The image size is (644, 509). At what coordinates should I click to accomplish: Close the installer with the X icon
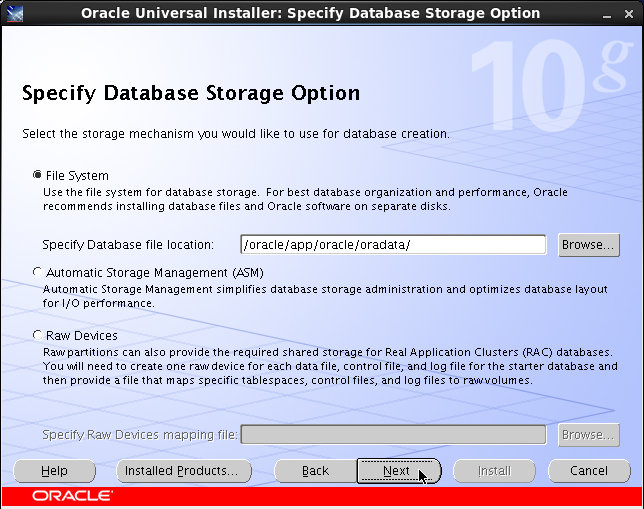pyautogui.click(x=628, y=14)
